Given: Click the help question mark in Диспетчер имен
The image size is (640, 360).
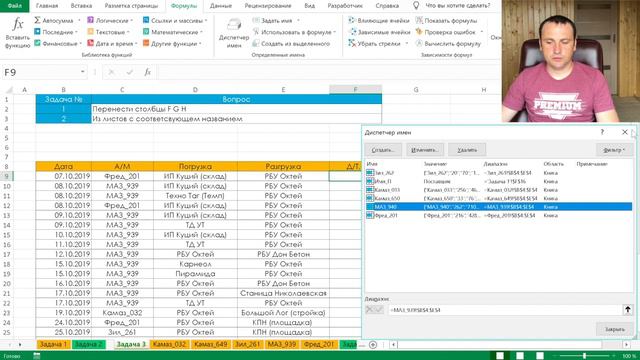Looking at the screenshot, I should pos(602,132).
